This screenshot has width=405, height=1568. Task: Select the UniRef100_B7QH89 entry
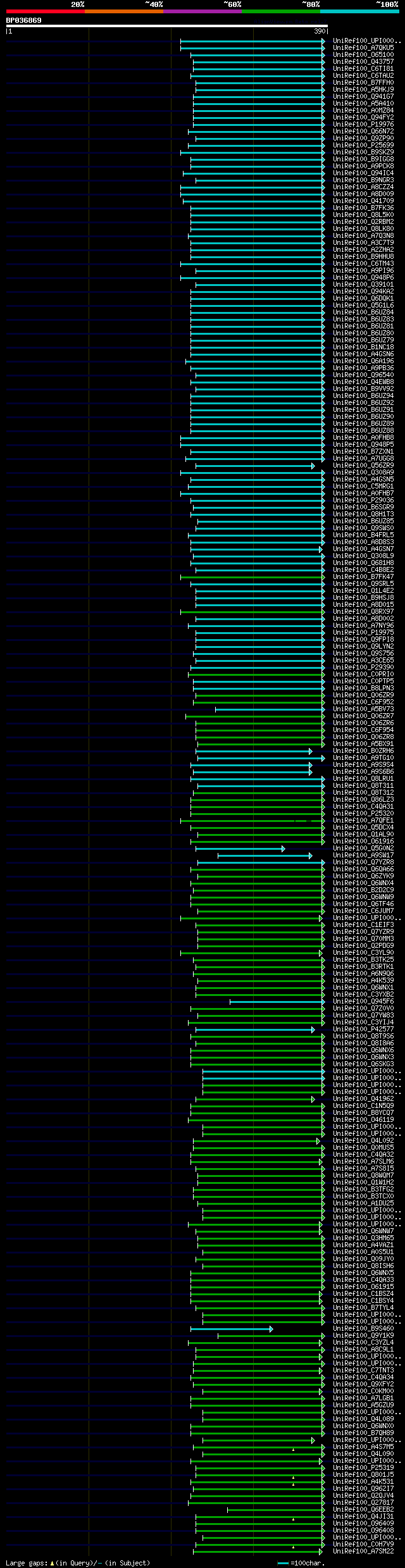pyautogui.click(x=363, y=1433)
